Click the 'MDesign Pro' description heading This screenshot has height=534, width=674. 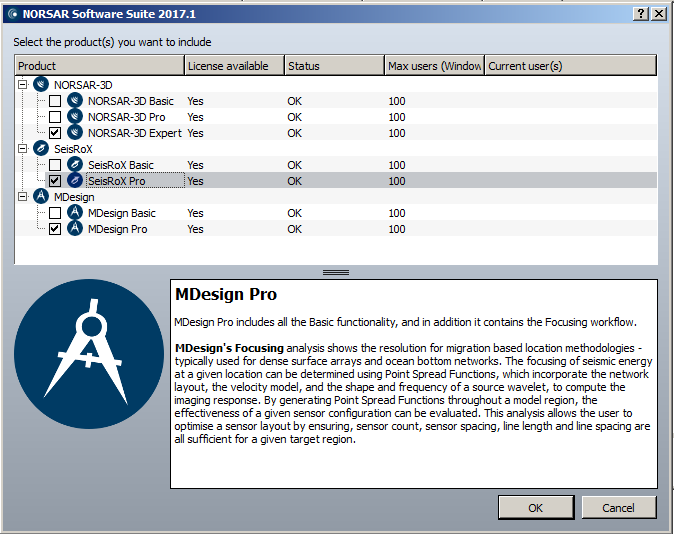point(226,295)
